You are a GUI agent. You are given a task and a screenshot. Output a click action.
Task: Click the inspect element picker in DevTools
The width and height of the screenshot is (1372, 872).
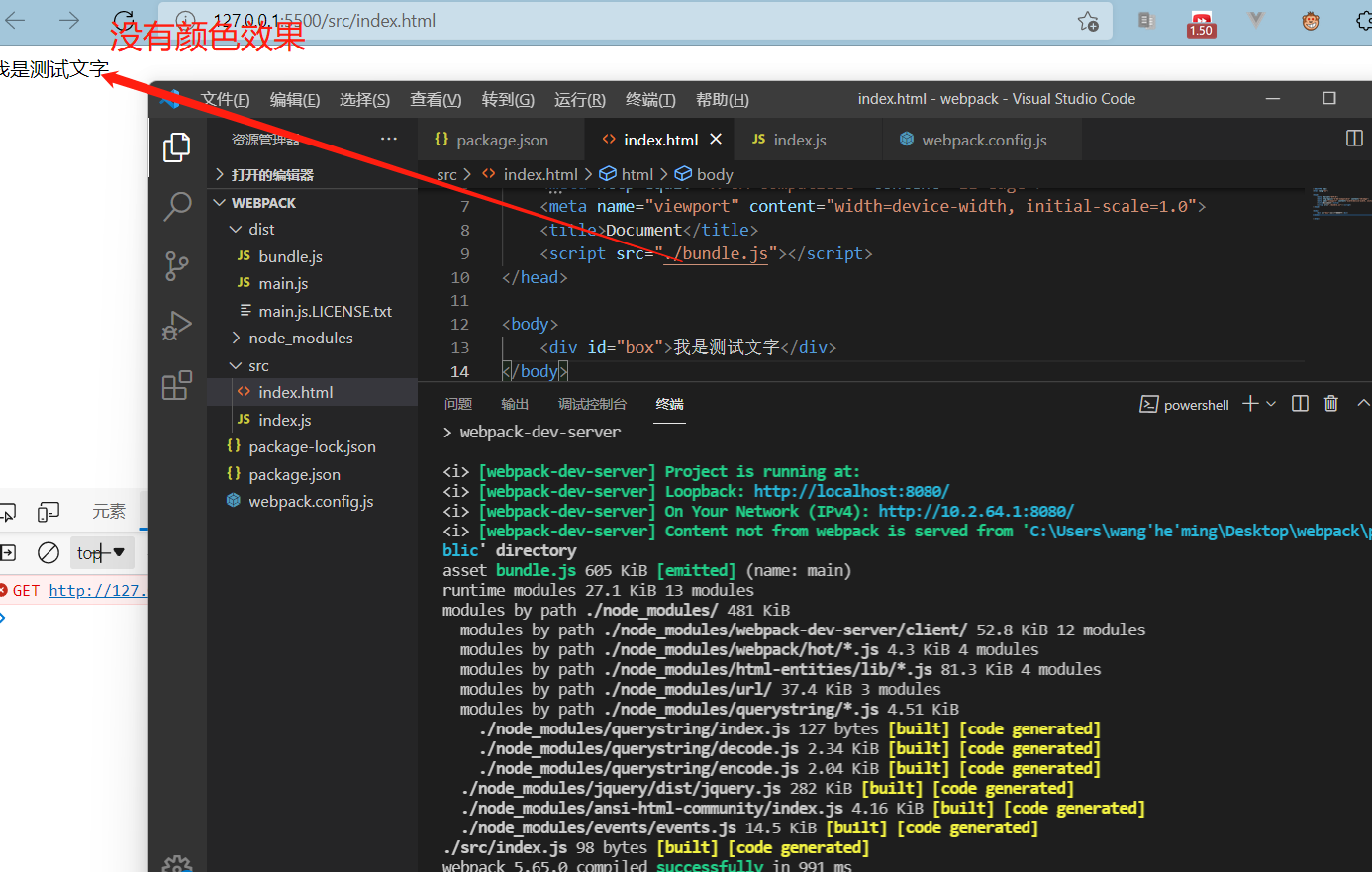click(8, 512)
